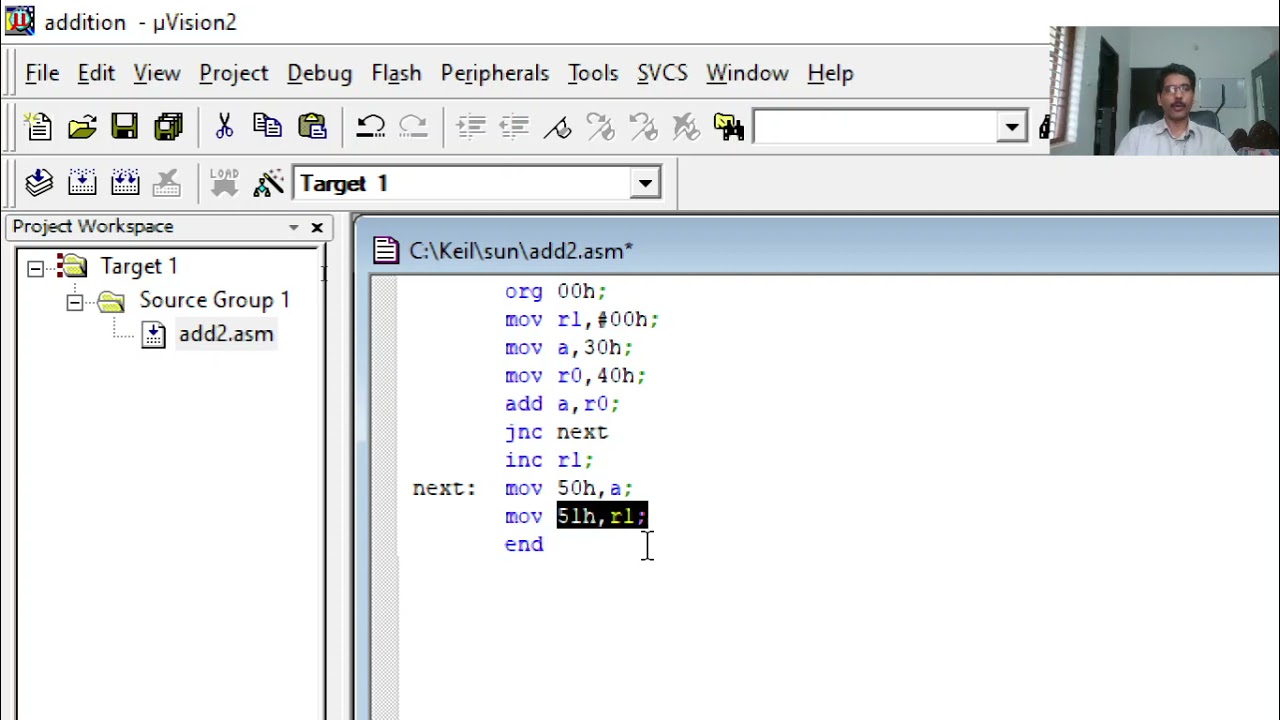Select Target 1 in project tree
This screenshot has width=1280, height=720.
(x=138, y=267)
